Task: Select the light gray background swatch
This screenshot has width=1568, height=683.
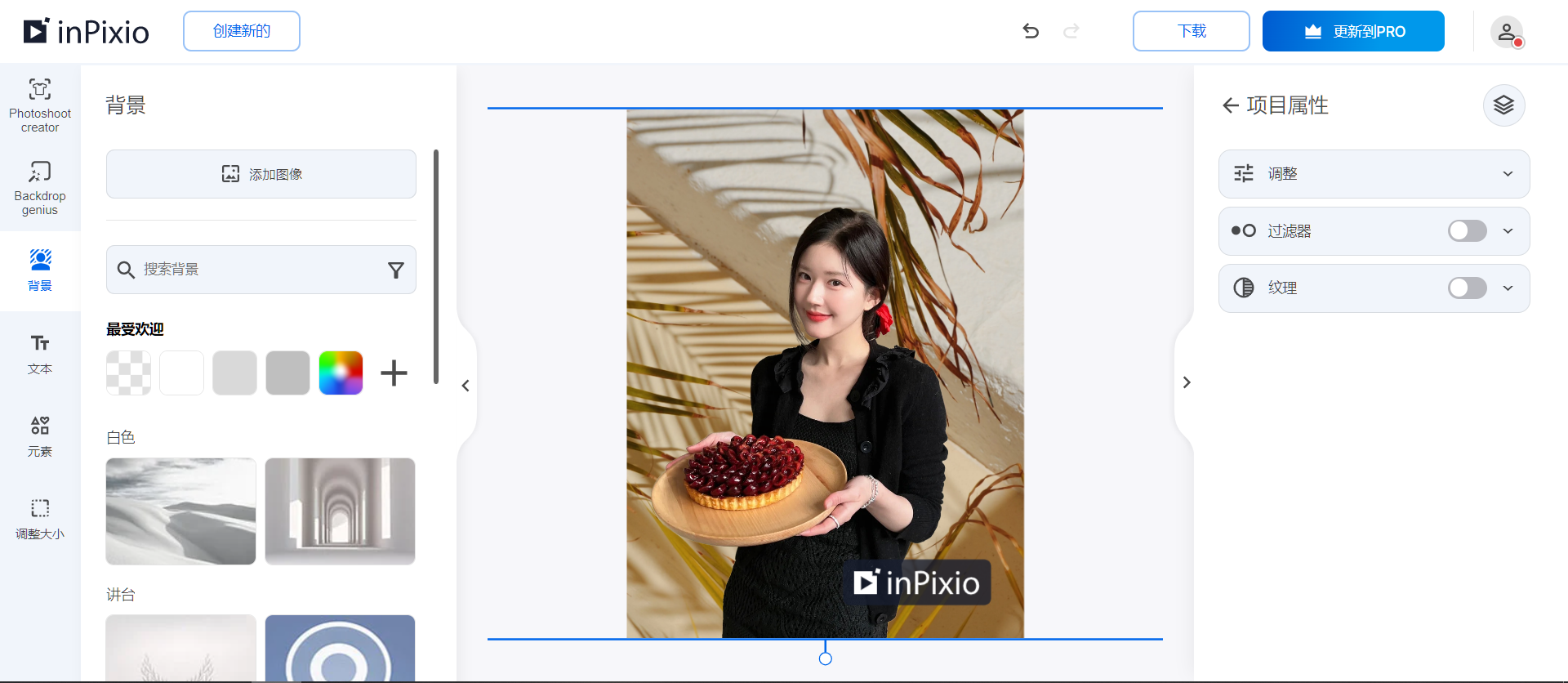Action: tap(234, 373)
